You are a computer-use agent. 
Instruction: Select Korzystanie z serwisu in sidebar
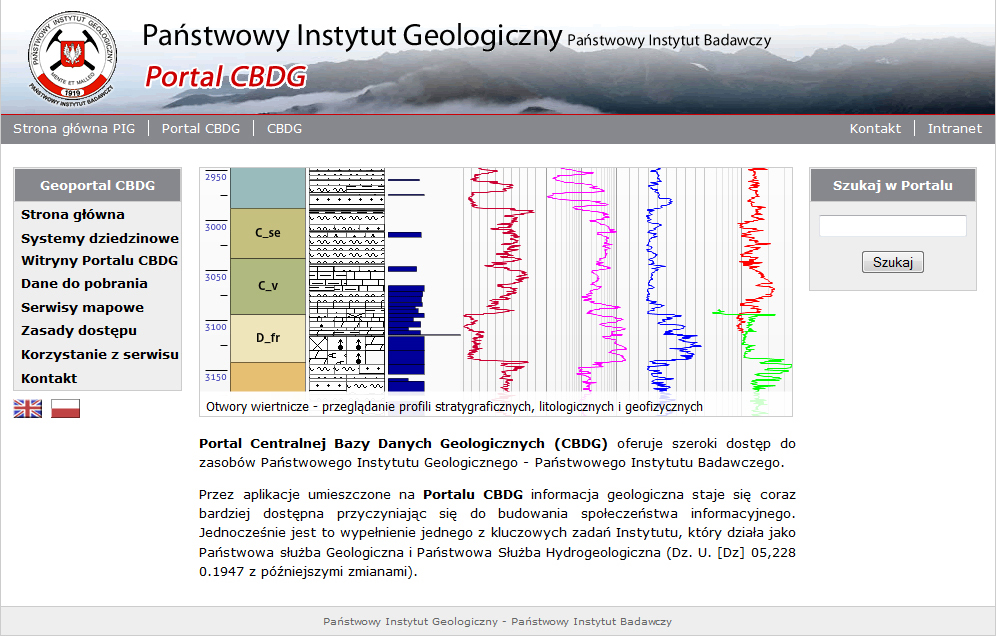click(100, 354)
